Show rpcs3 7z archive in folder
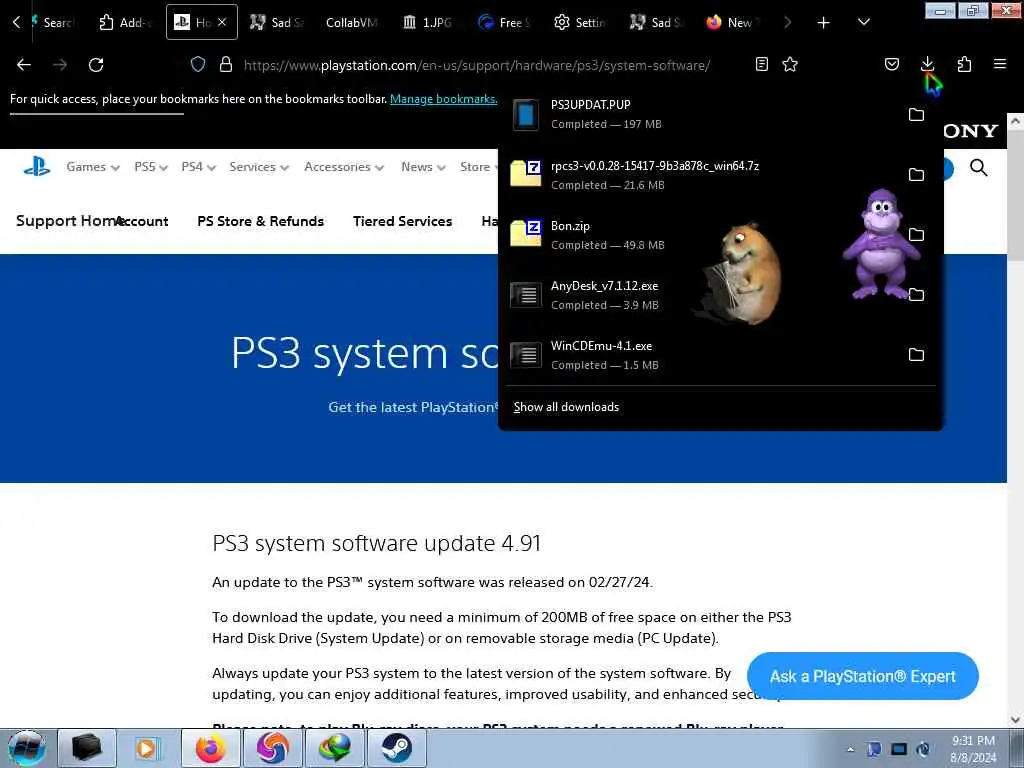Viewport: 1024px width, 768px height. tap(916, 175)
